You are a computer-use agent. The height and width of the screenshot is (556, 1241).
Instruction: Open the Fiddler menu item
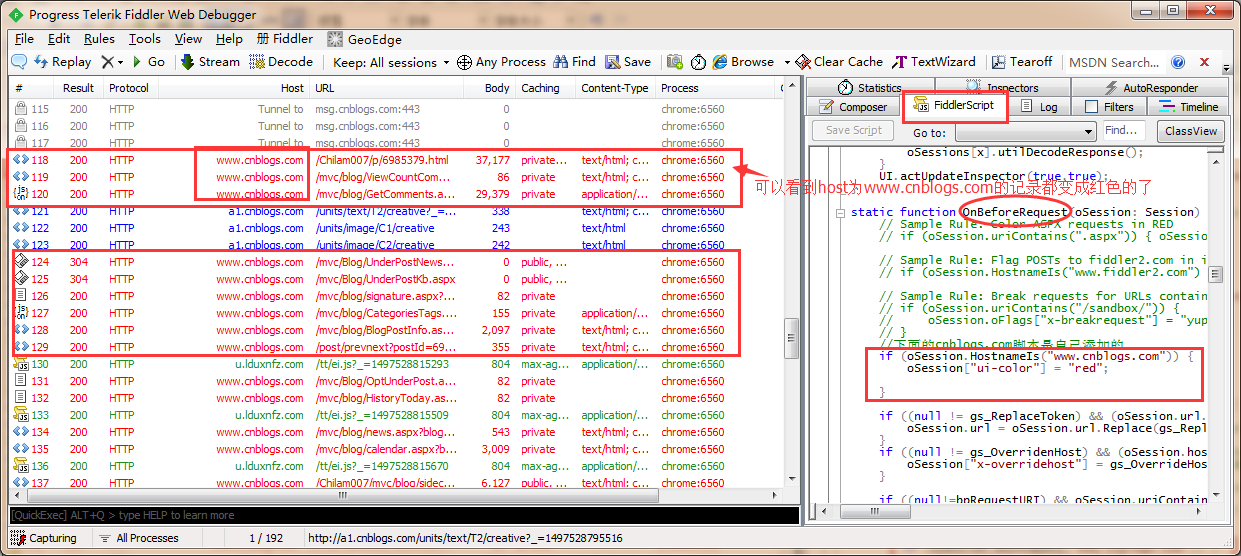[284, 39]
